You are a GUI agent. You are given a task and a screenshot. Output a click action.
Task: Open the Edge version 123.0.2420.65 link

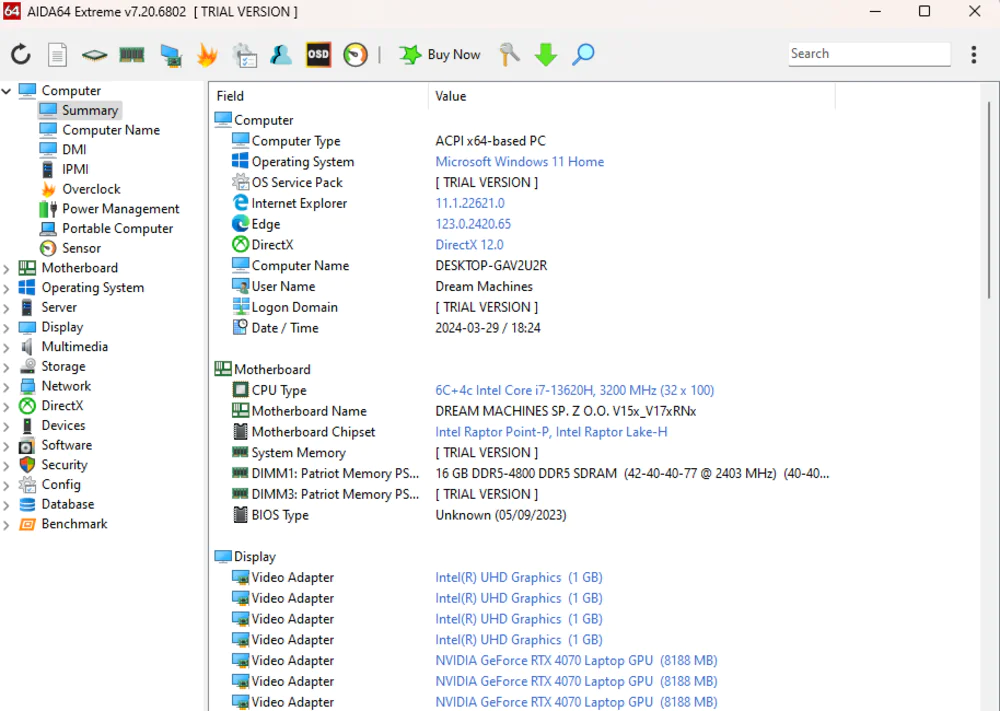click(x=473, y=224)
